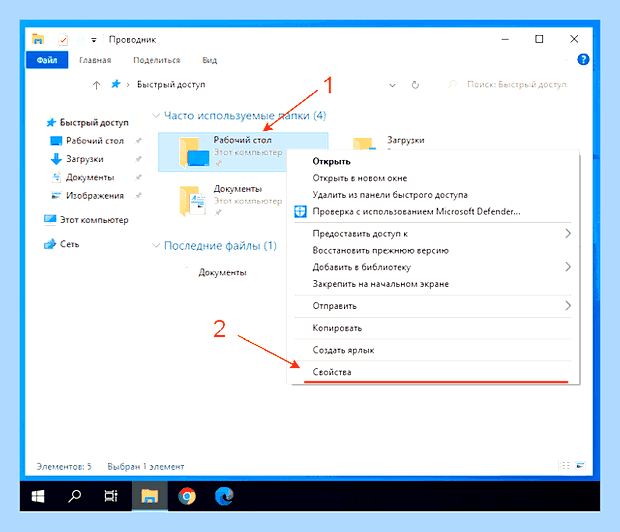Viewport: 620px width, 532px height.
Task: Unpin Изображения pin icon in sidebar
Action: [x=138, y=195]
